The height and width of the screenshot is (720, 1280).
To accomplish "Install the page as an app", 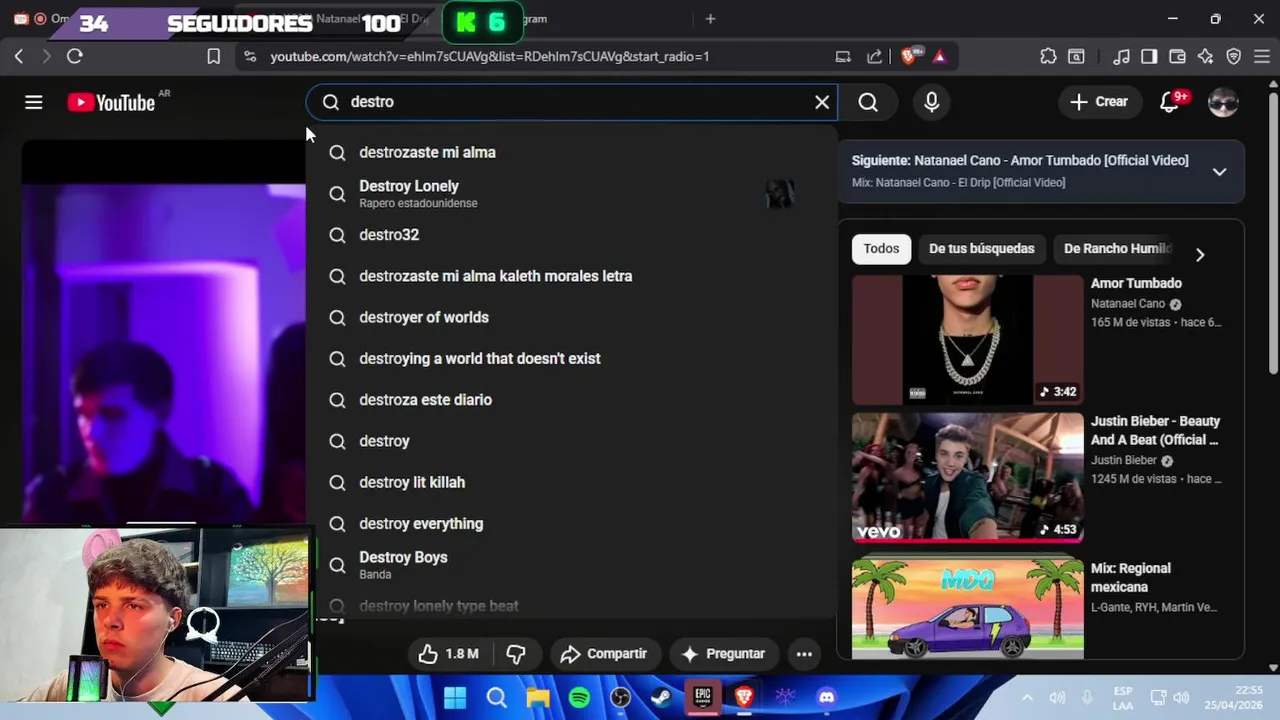I will 843,56.
